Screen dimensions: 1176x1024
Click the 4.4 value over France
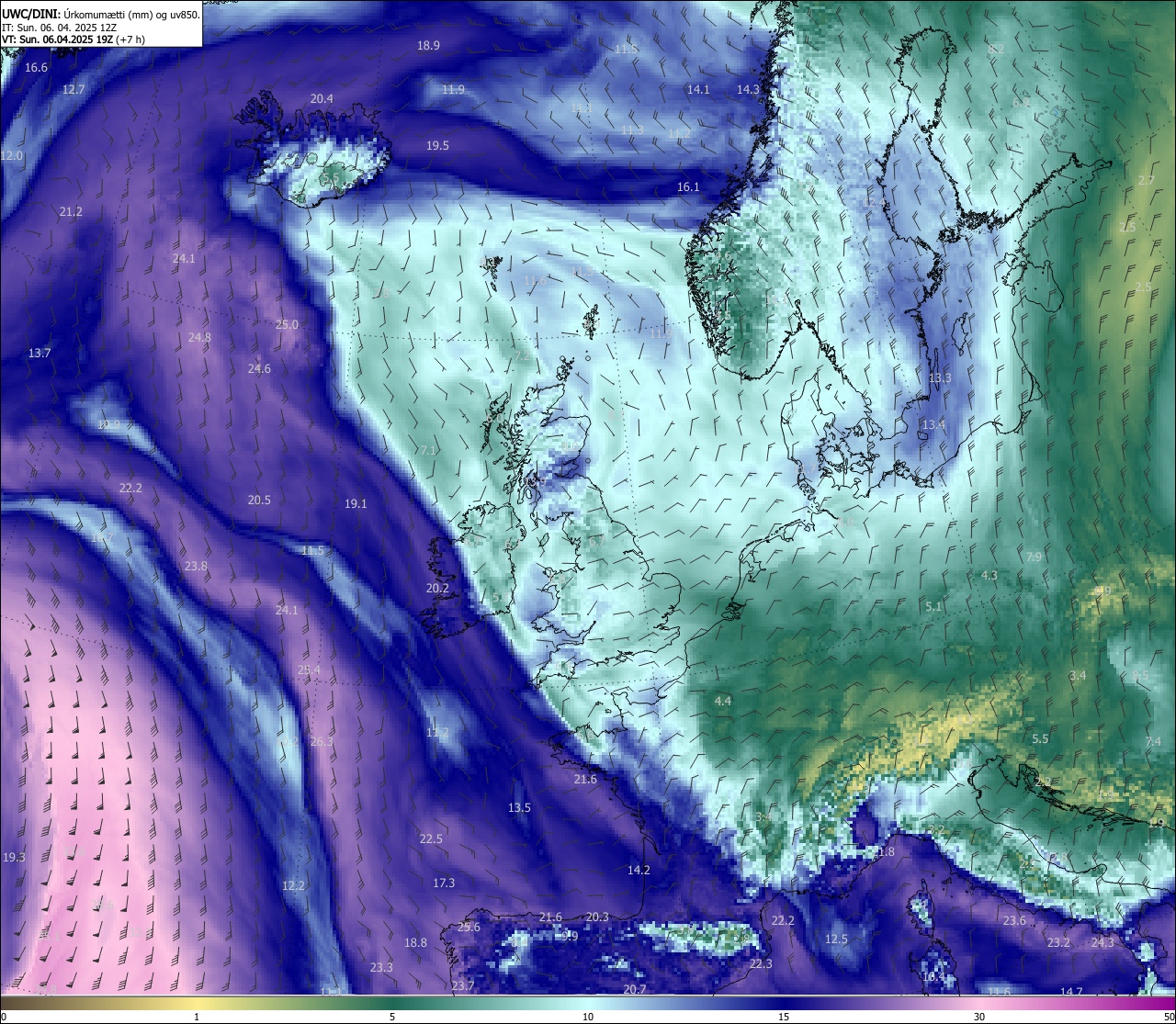pos(723,701)
